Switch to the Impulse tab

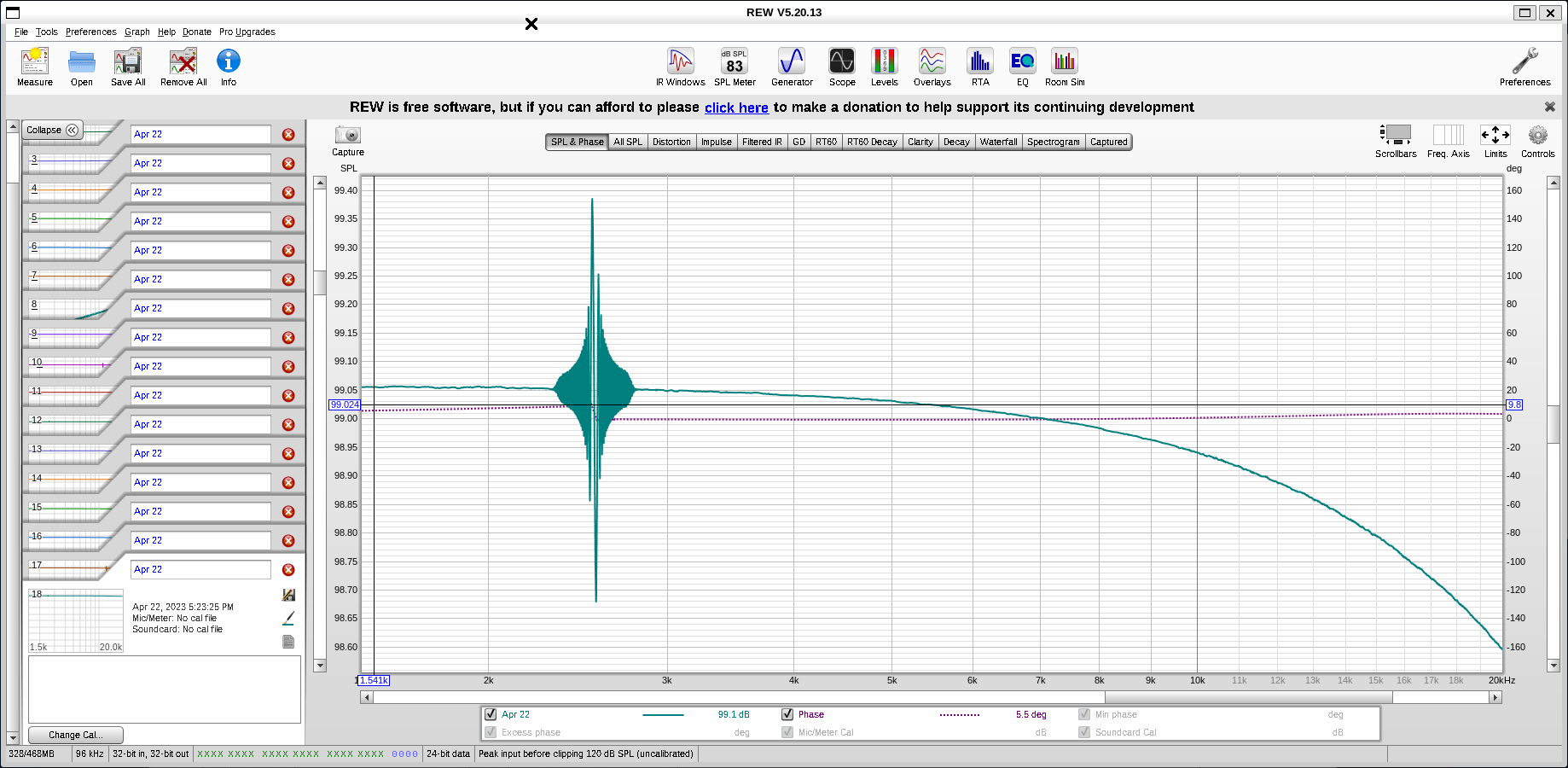click(x=717, y=142)
